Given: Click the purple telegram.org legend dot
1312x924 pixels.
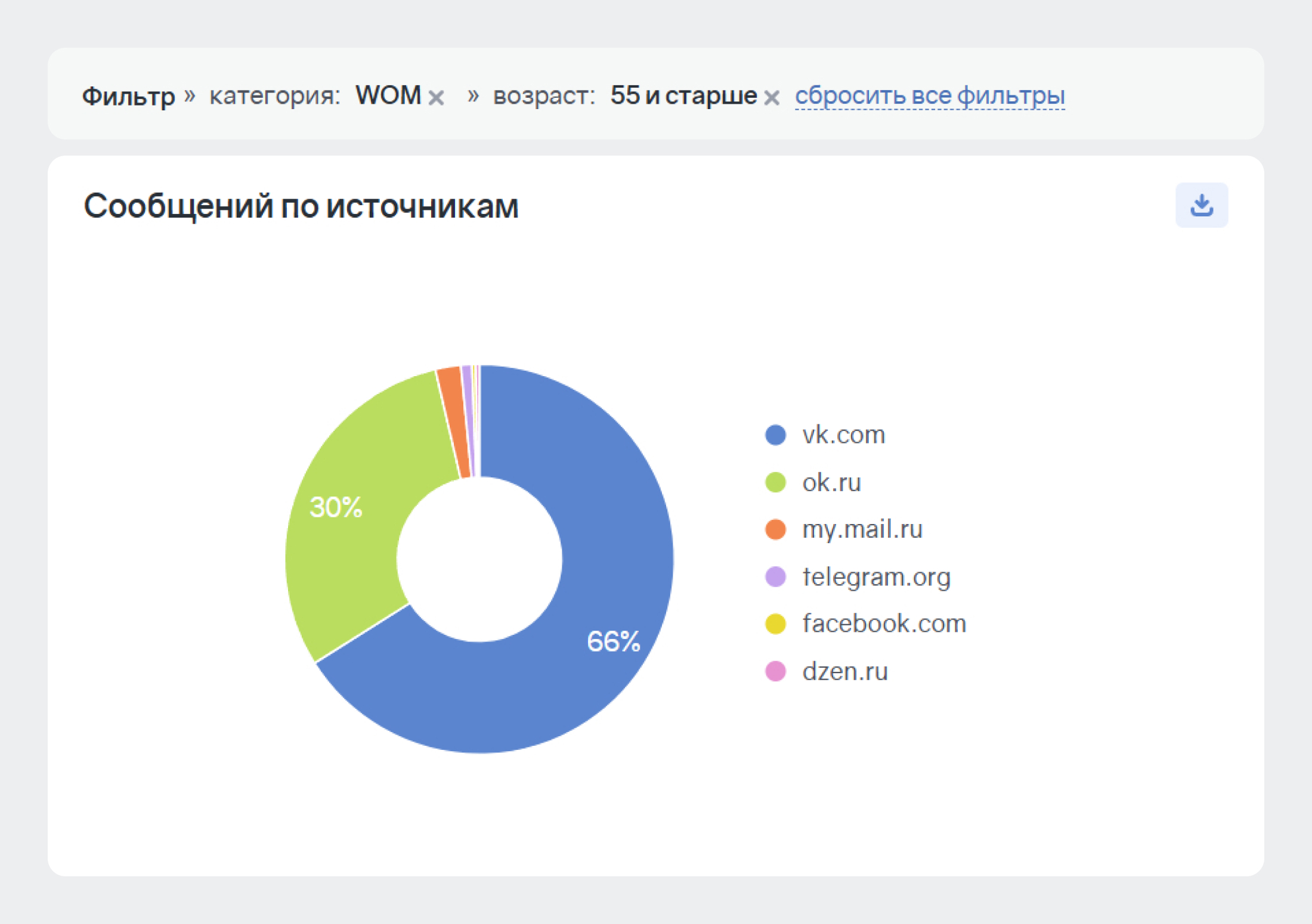Looking at the screenshot, I should click(x=775, y=576).
